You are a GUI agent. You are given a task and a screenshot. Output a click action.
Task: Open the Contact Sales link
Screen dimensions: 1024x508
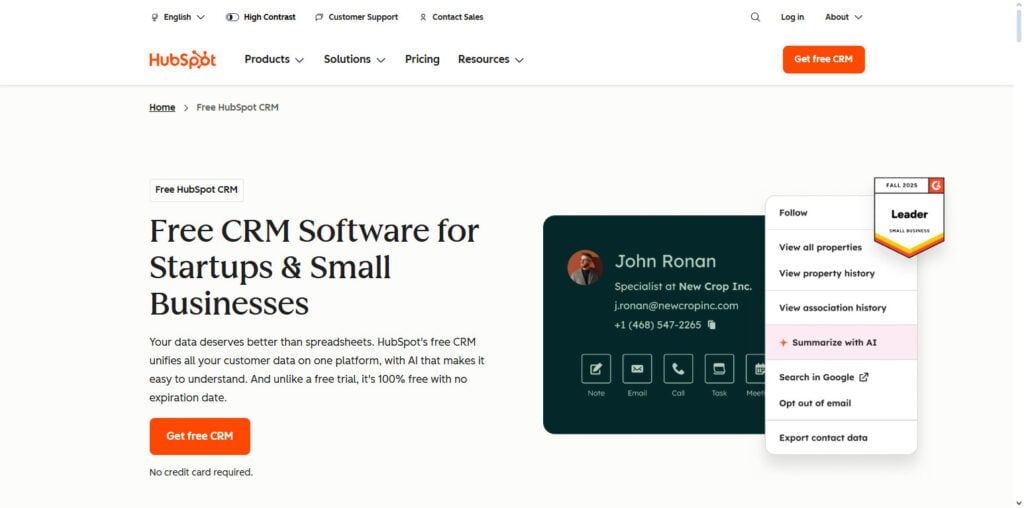click(x=451, y=18)
